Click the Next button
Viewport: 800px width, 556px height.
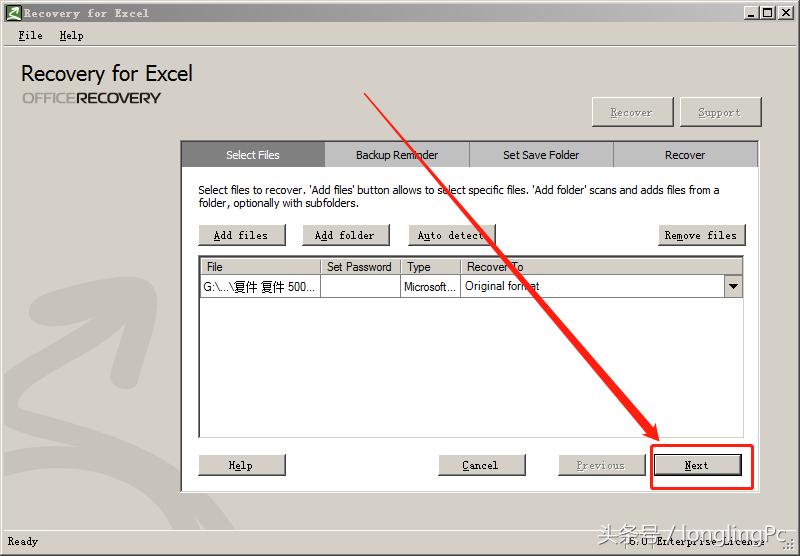(x=697, y=465)
